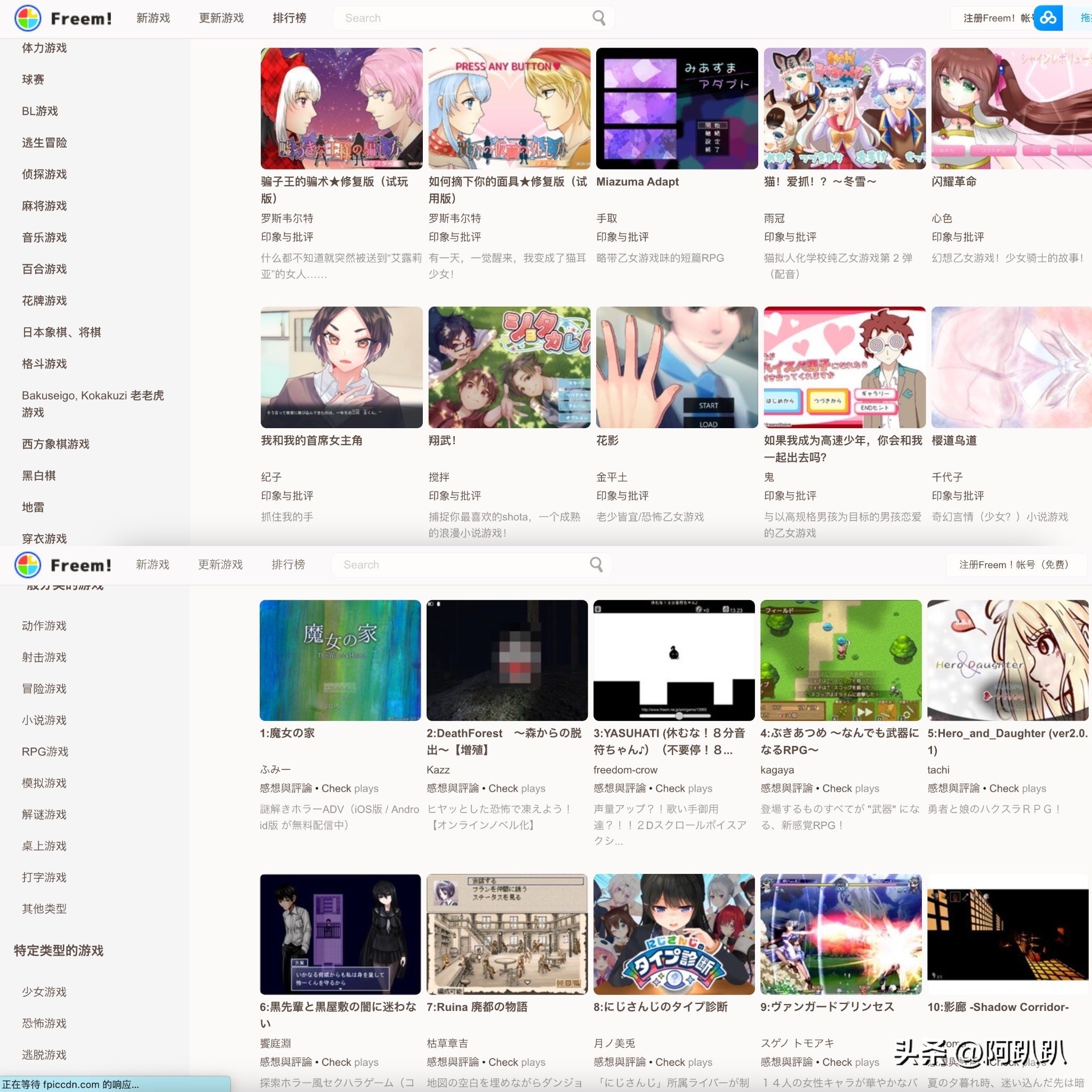Screen dimensions: 1092x1092
Task: Open DeathForest thumbnail
Action: click(507, 660)
